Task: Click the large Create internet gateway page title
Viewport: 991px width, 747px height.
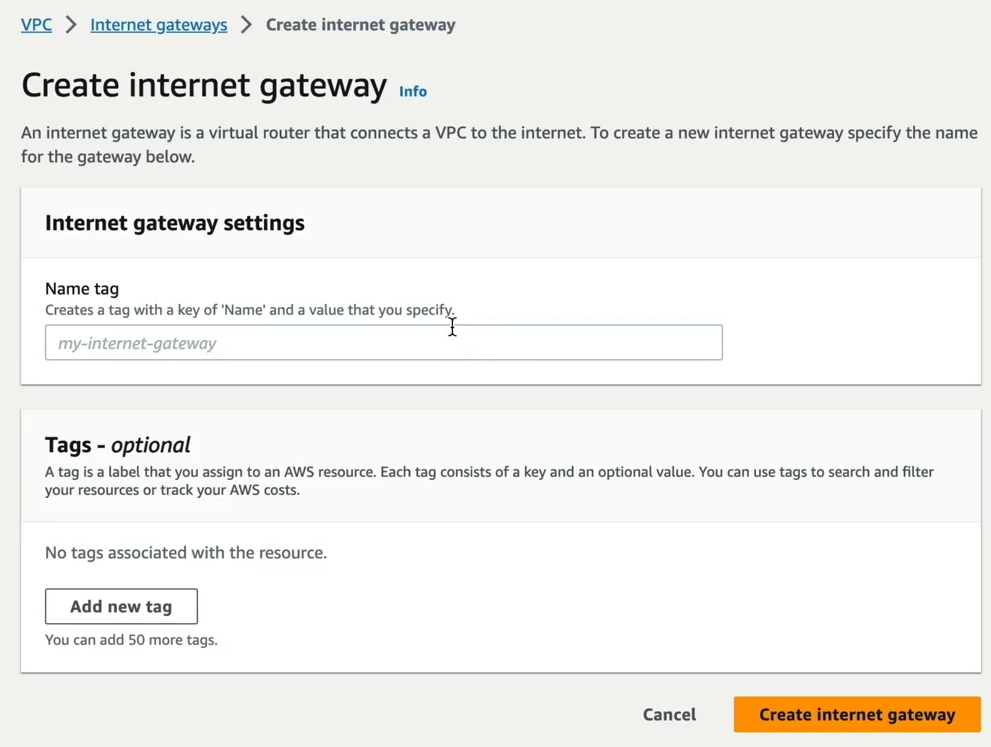Action: coord(204,85)
